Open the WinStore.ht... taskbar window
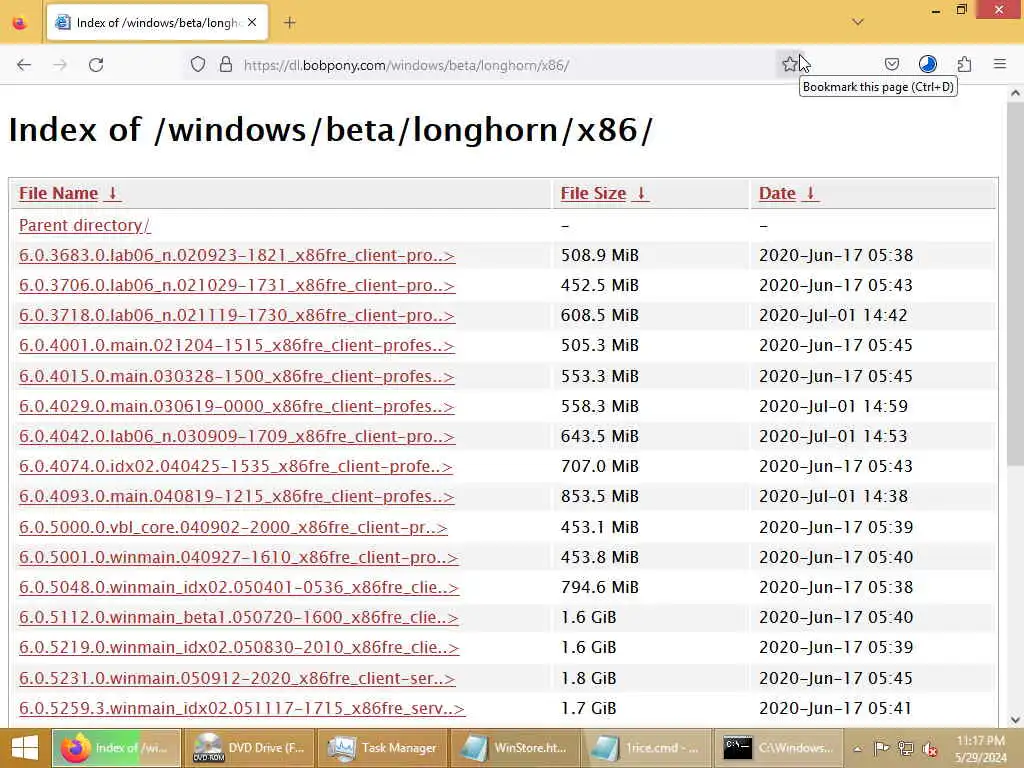The width and height of the screenshot is (1024, 768). tap(515, 748)
